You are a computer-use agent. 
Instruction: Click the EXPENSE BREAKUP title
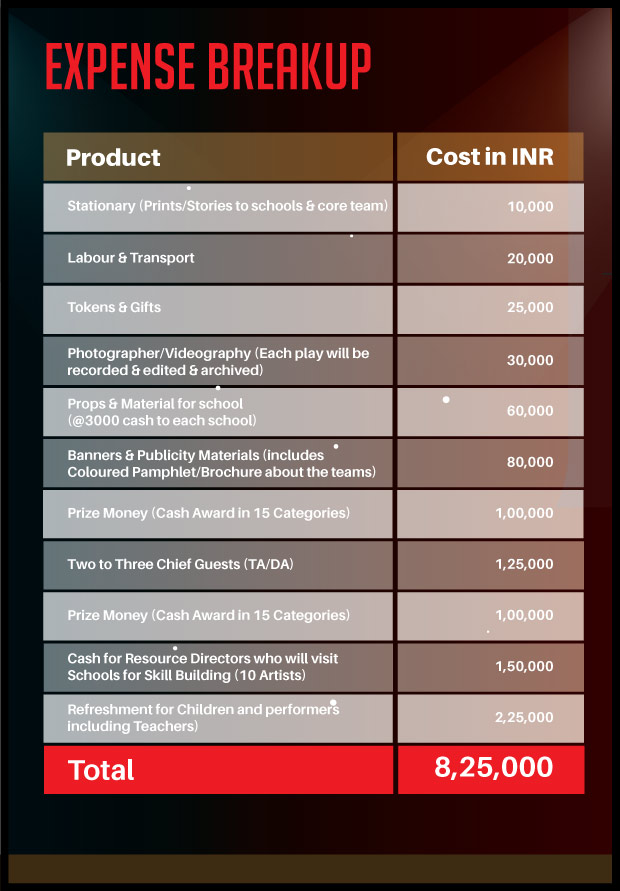[208, 69]
